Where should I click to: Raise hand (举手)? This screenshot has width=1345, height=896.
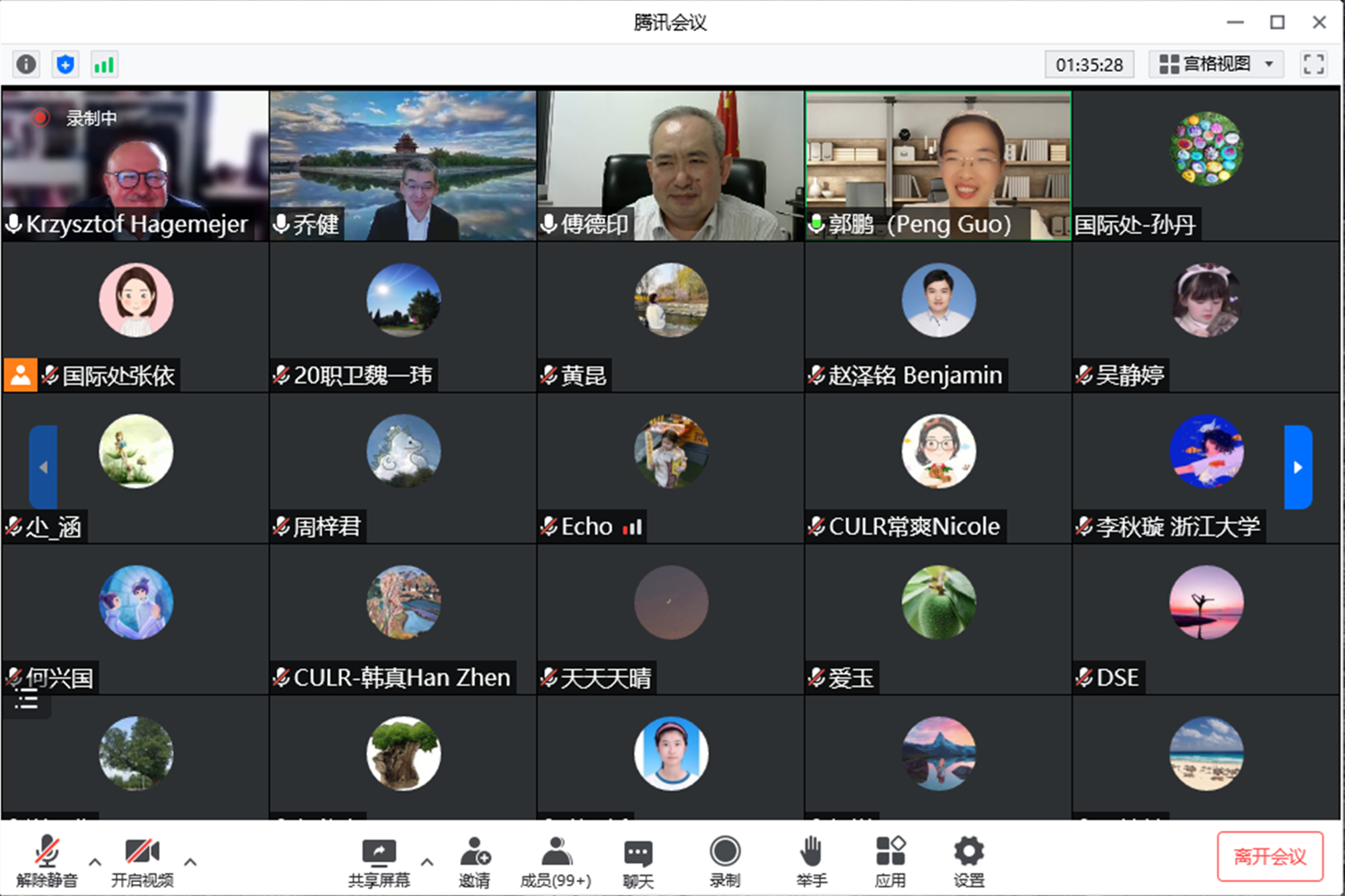point(811,862)
